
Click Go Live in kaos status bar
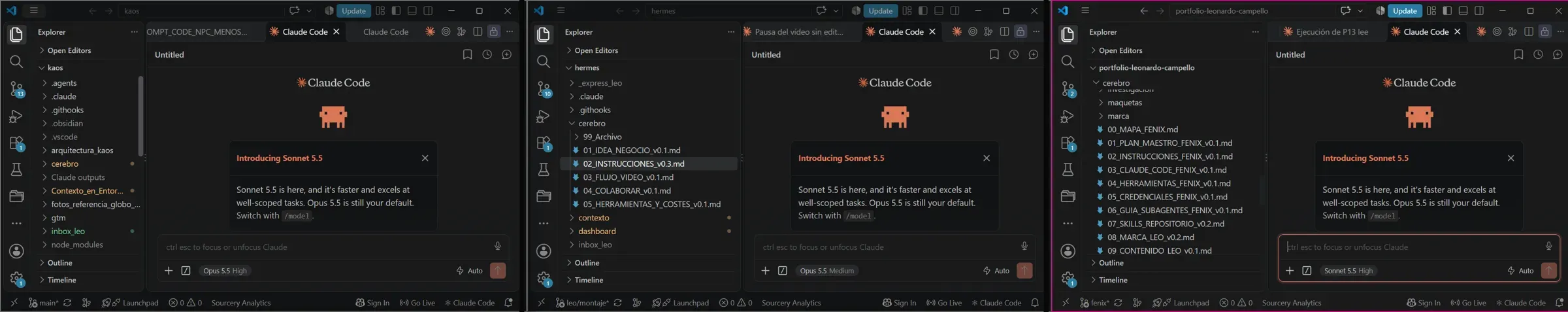pyautogui.click(x=417, y=303)
